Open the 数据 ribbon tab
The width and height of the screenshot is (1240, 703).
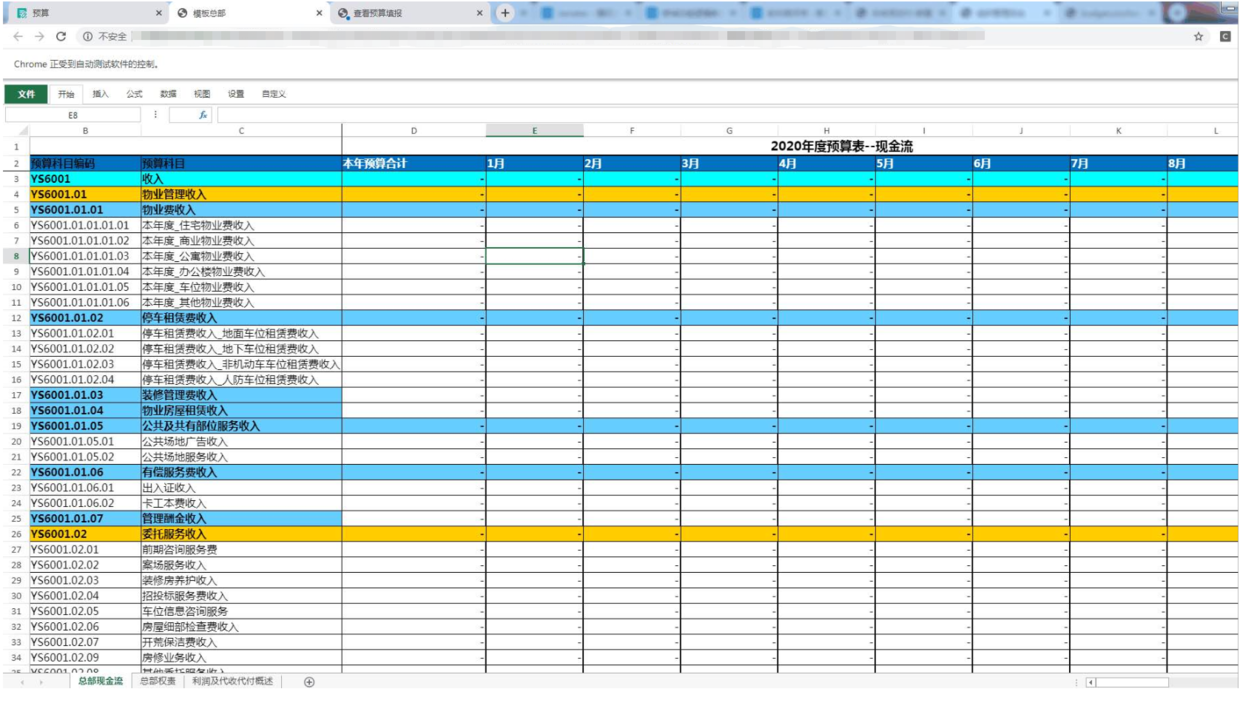(x=168, y=94)
